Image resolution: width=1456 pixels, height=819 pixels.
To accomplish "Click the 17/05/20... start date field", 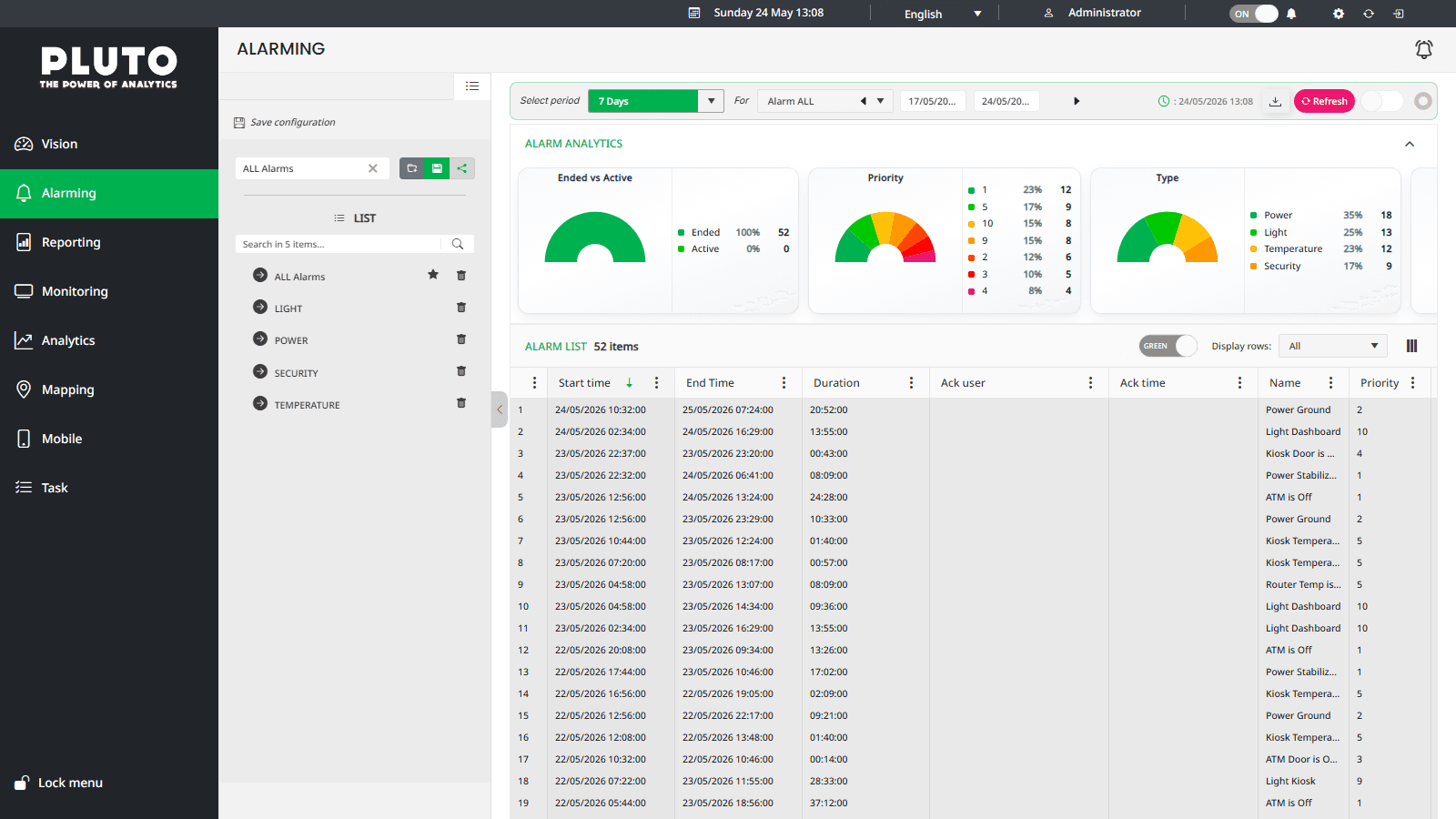I will [x=934, y=101].
